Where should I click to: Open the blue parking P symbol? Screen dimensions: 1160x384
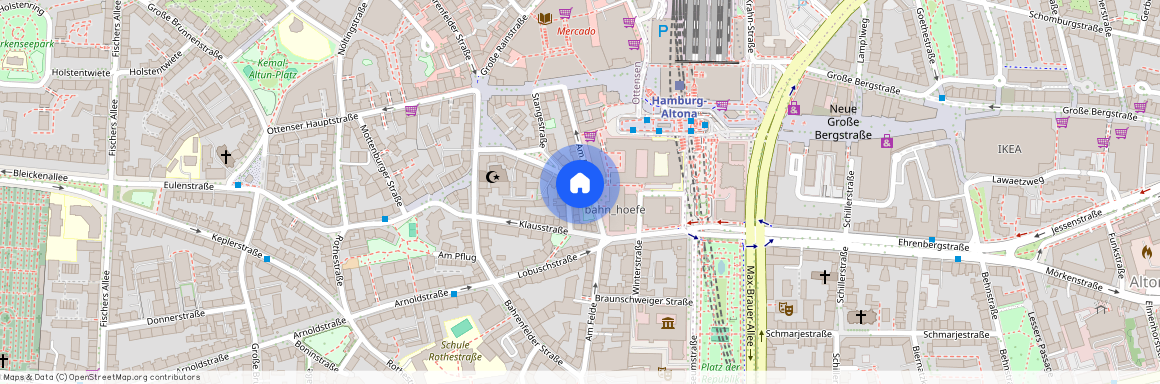tap(663, 31)
